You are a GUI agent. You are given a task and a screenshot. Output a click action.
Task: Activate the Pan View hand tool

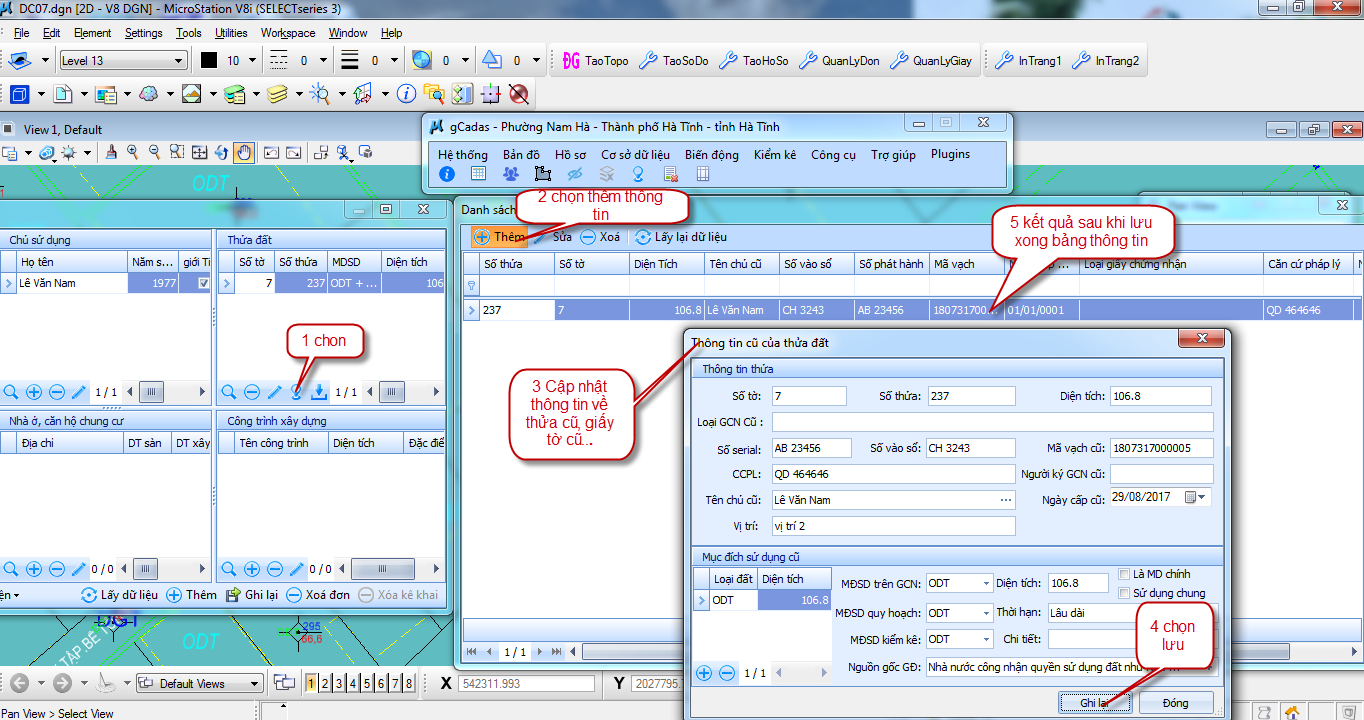tap(243, 153)
